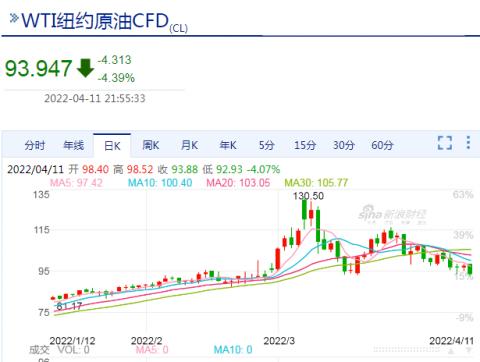The width and height of the screenshot is (480, 362).
Task: Click the 63% percentage axis label
Action: 463,194
